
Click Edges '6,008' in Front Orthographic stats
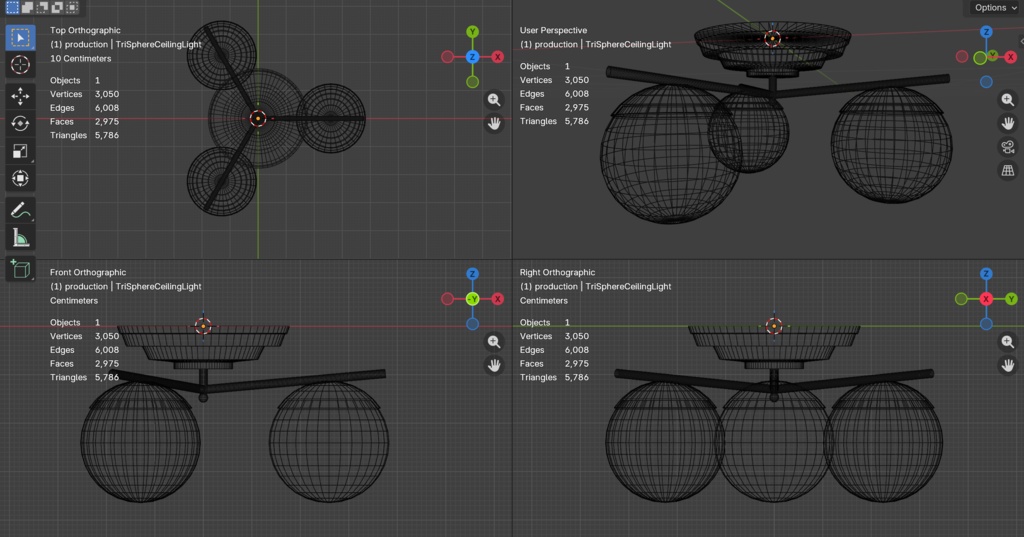pyautogui.click(x=106, y=350)
